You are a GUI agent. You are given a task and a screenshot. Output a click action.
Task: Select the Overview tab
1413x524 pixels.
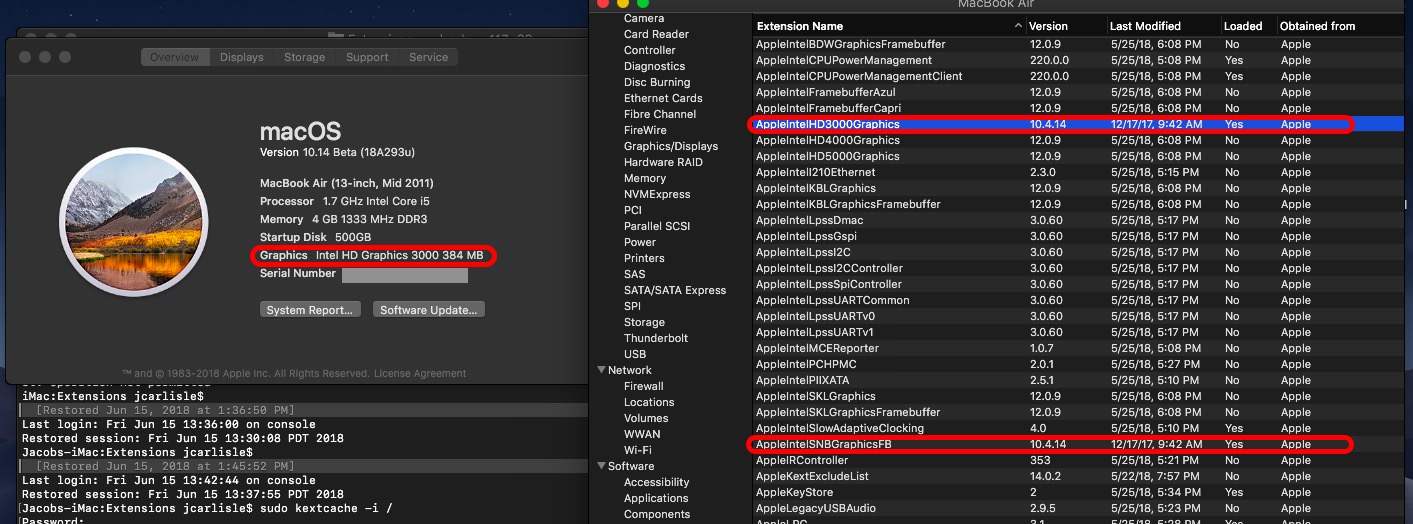click(175, 57)
